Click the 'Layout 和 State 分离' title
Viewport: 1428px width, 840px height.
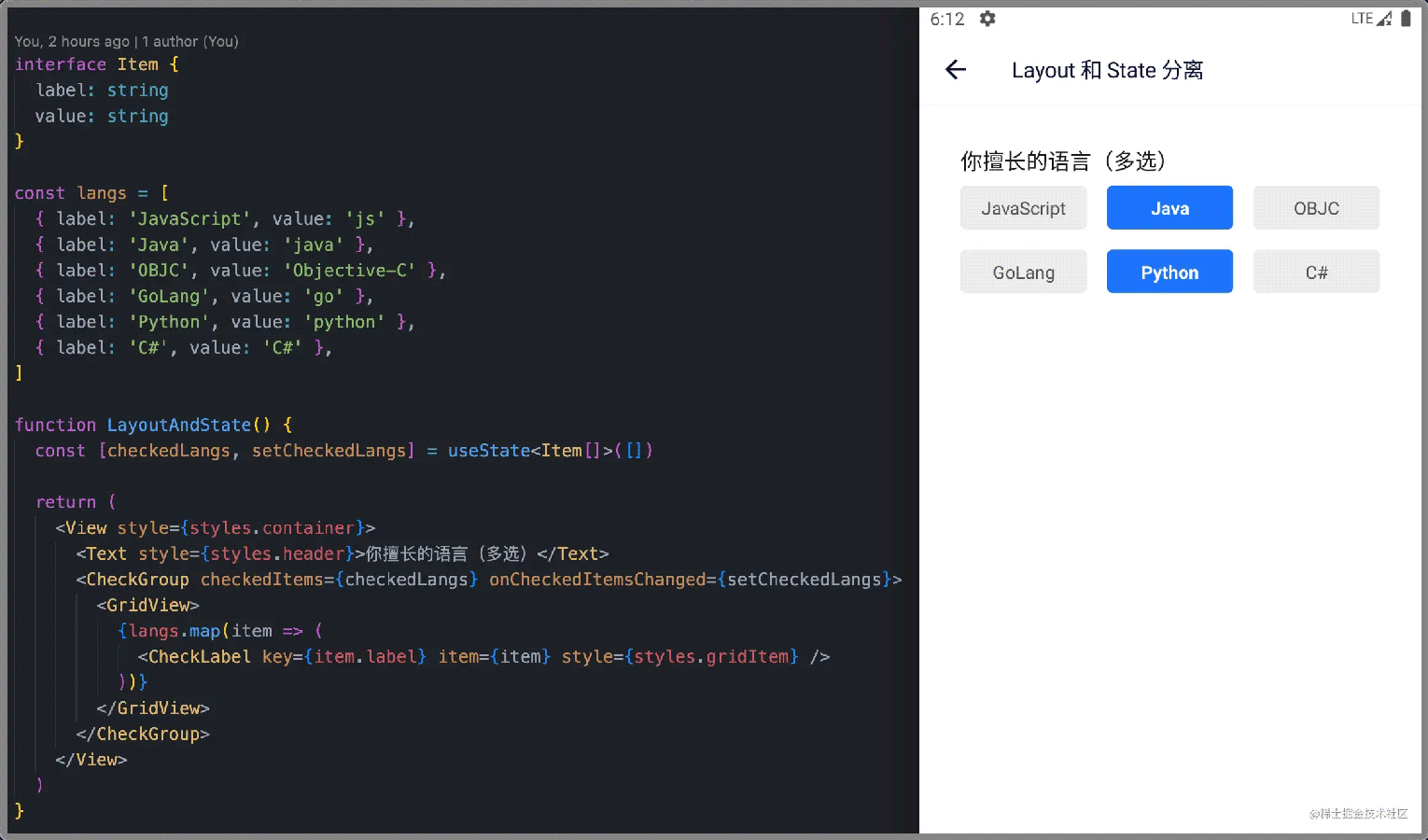click(1107, 71)
